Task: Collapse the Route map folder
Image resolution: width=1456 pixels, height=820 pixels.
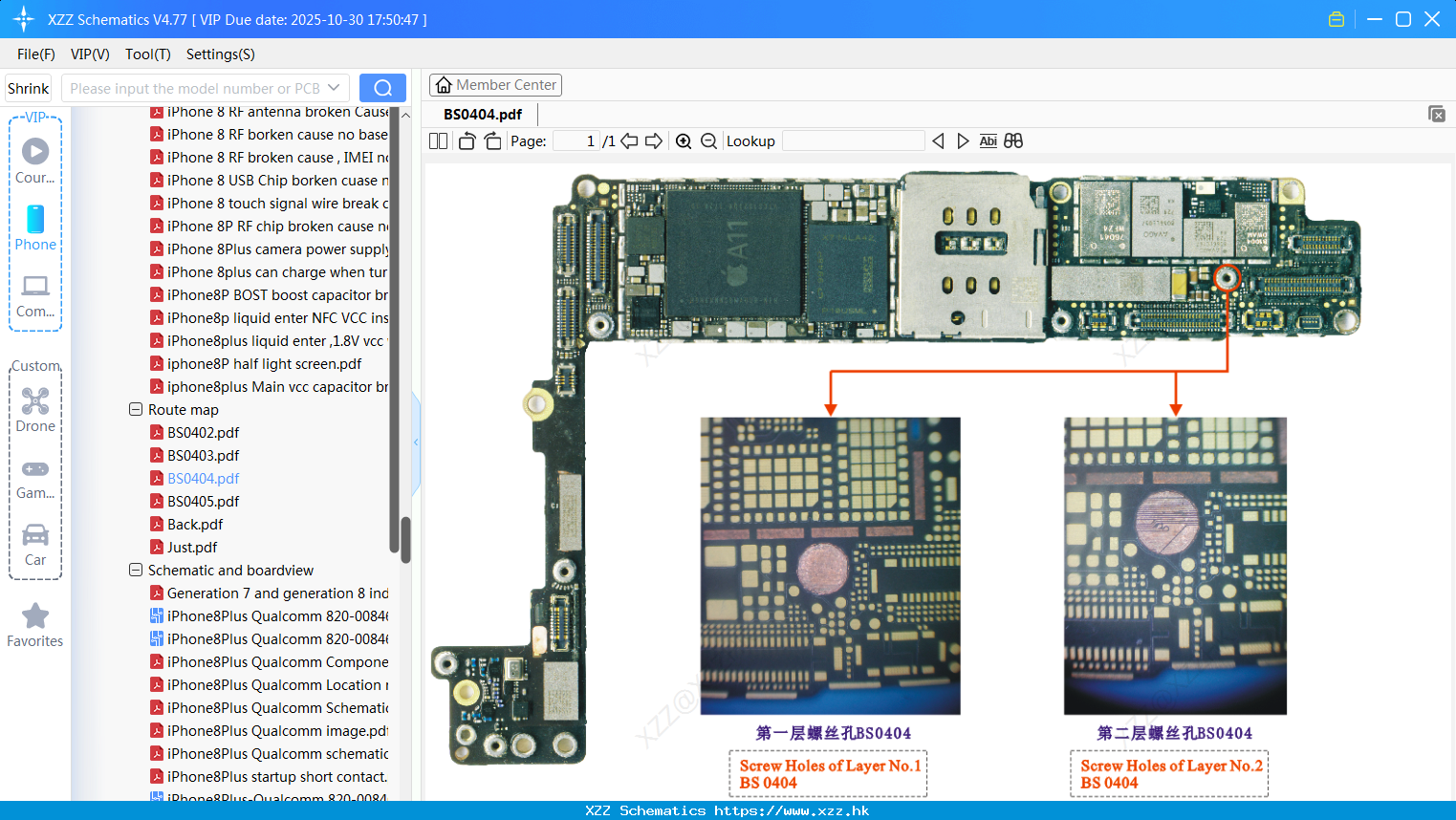Action: (x=136, y=409)
